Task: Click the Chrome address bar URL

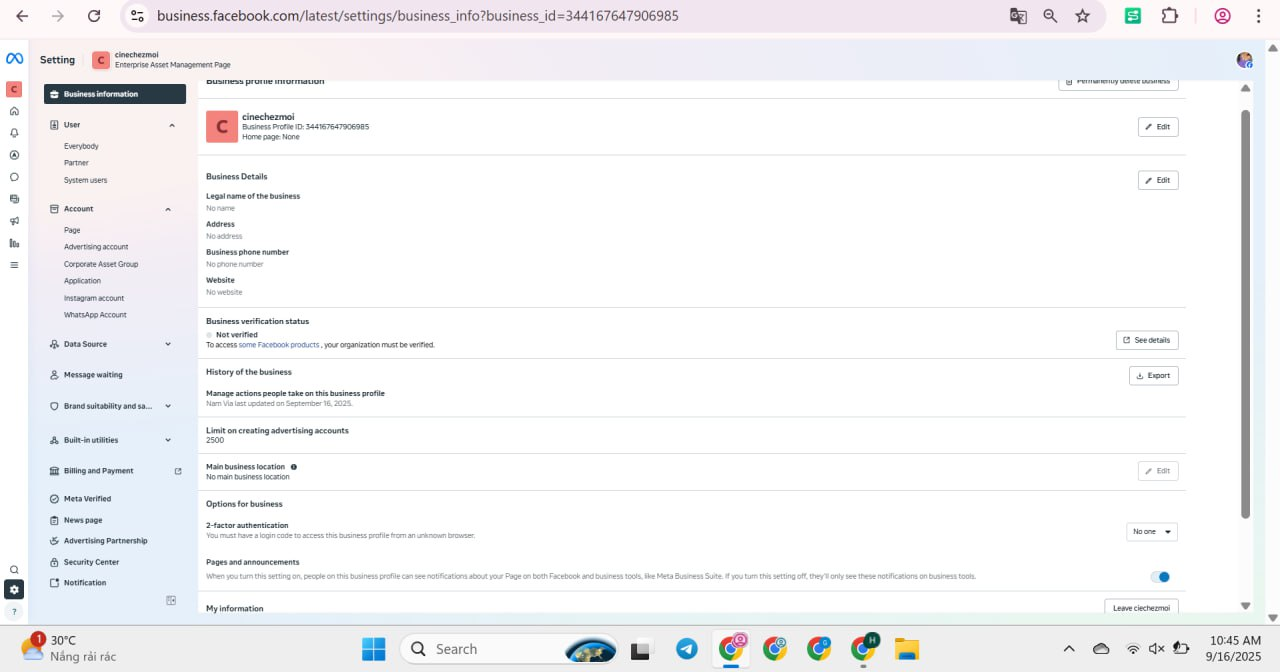Action: pyautogui.click(x=418, y=16)
